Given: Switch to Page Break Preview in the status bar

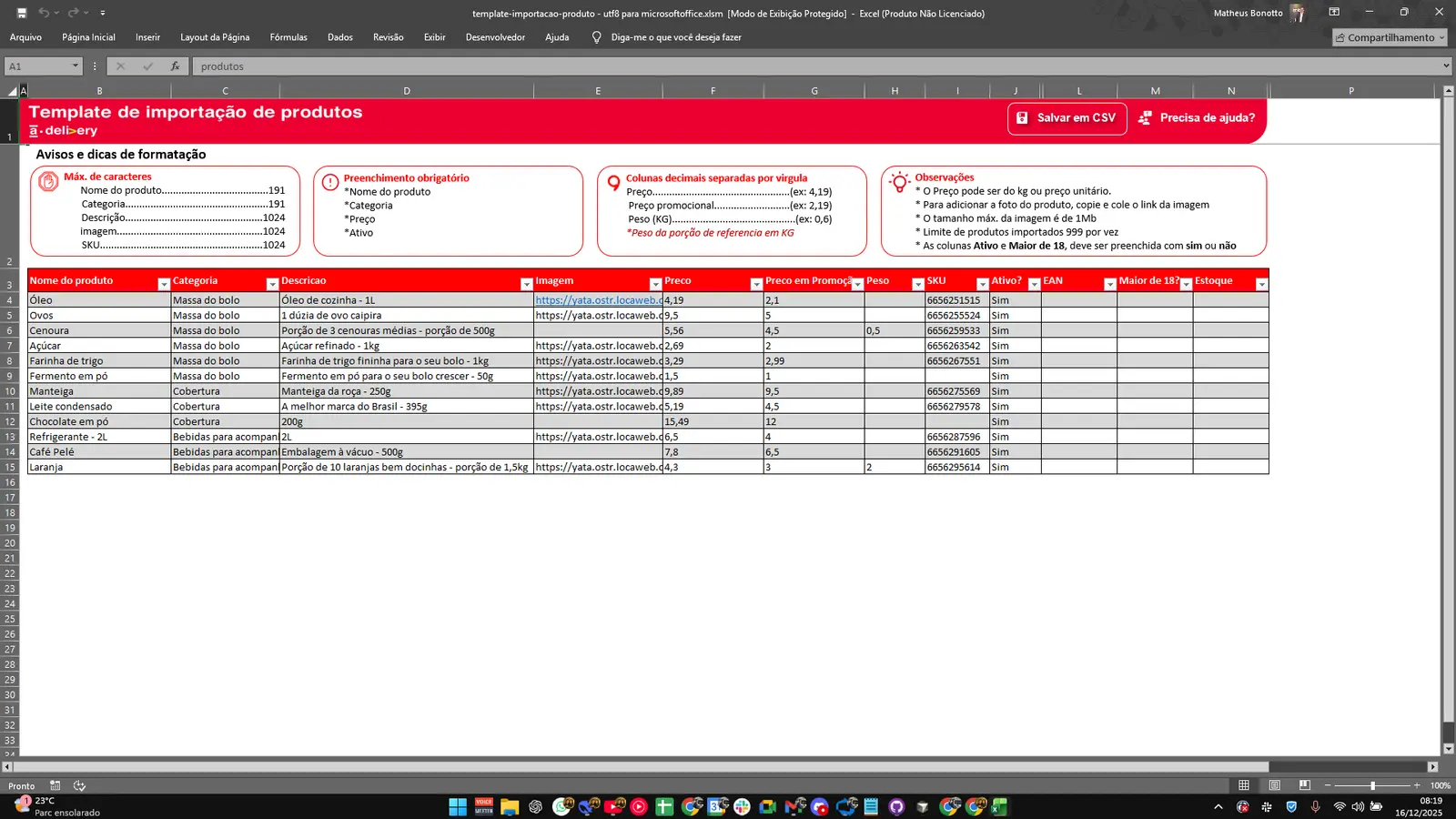Looking at the screenshot, I should click(1305, 785).
